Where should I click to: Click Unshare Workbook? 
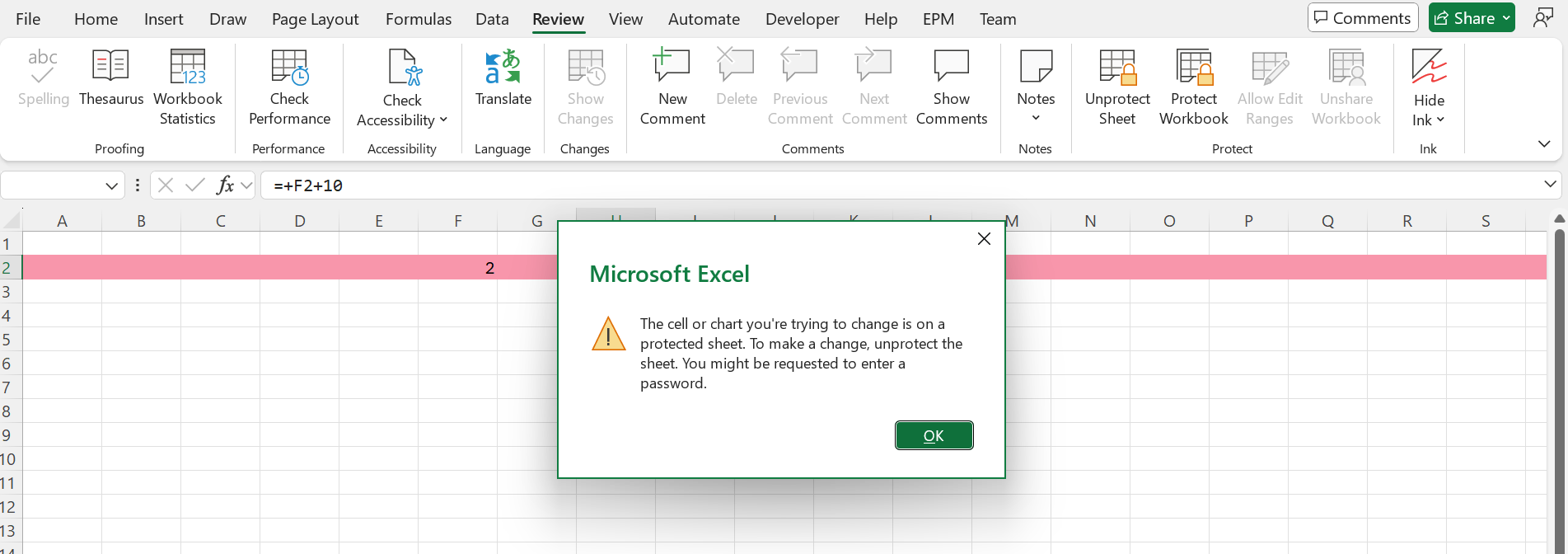1346,87
